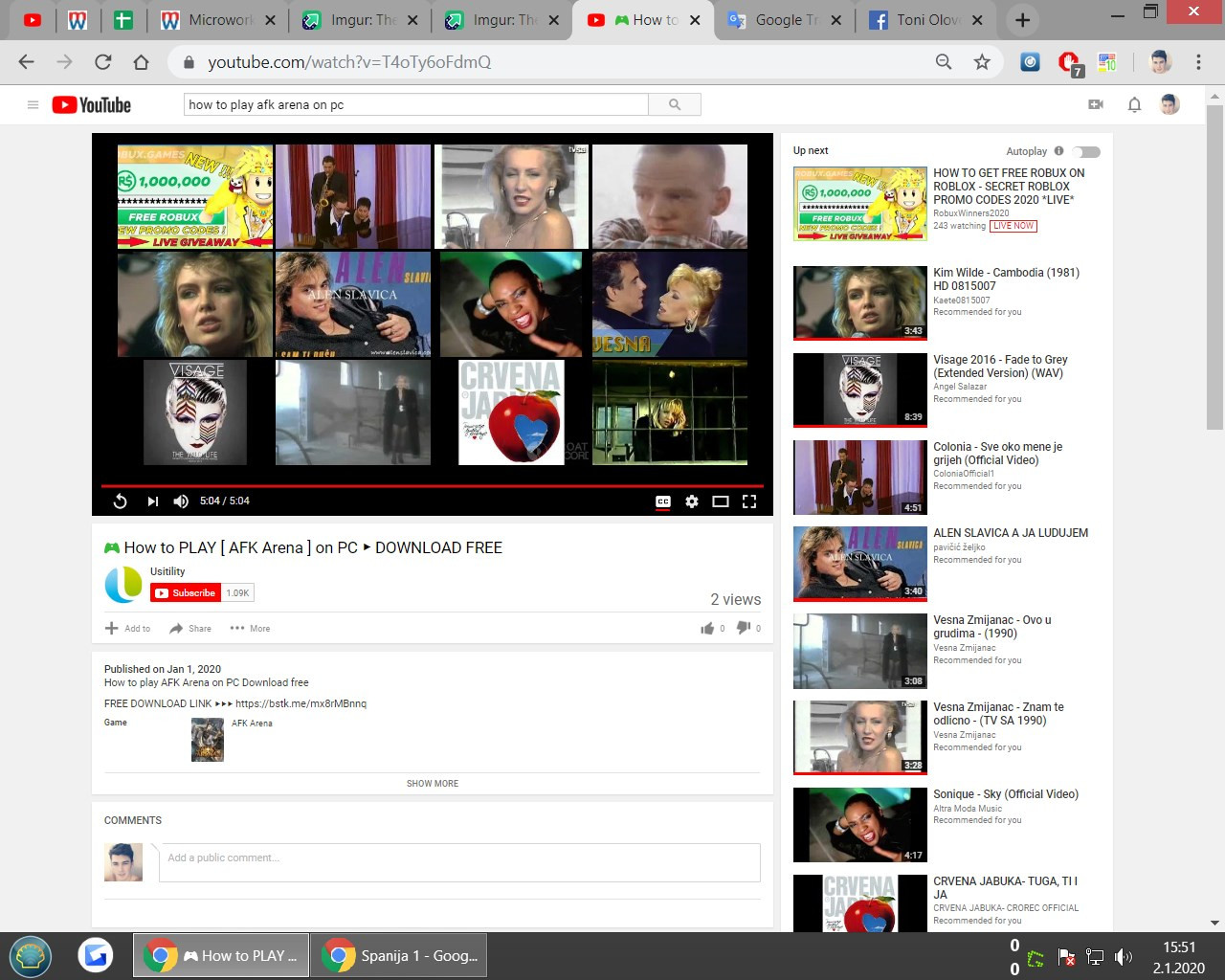This screenshot has height=980, width=1225.
Task: Open a new browser tab
Action: pos(1023,20)
